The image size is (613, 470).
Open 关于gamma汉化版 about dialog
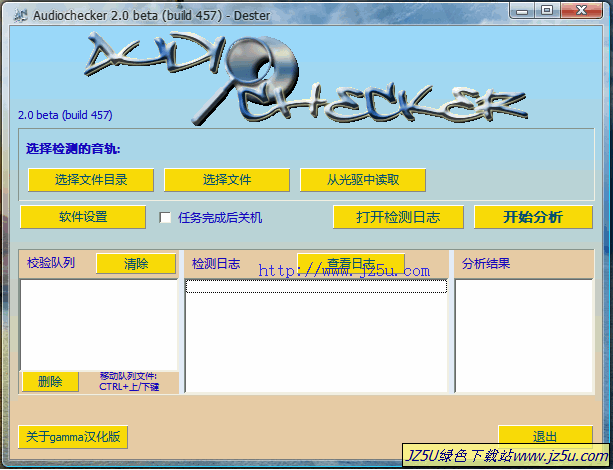click(x=73, y=437)
